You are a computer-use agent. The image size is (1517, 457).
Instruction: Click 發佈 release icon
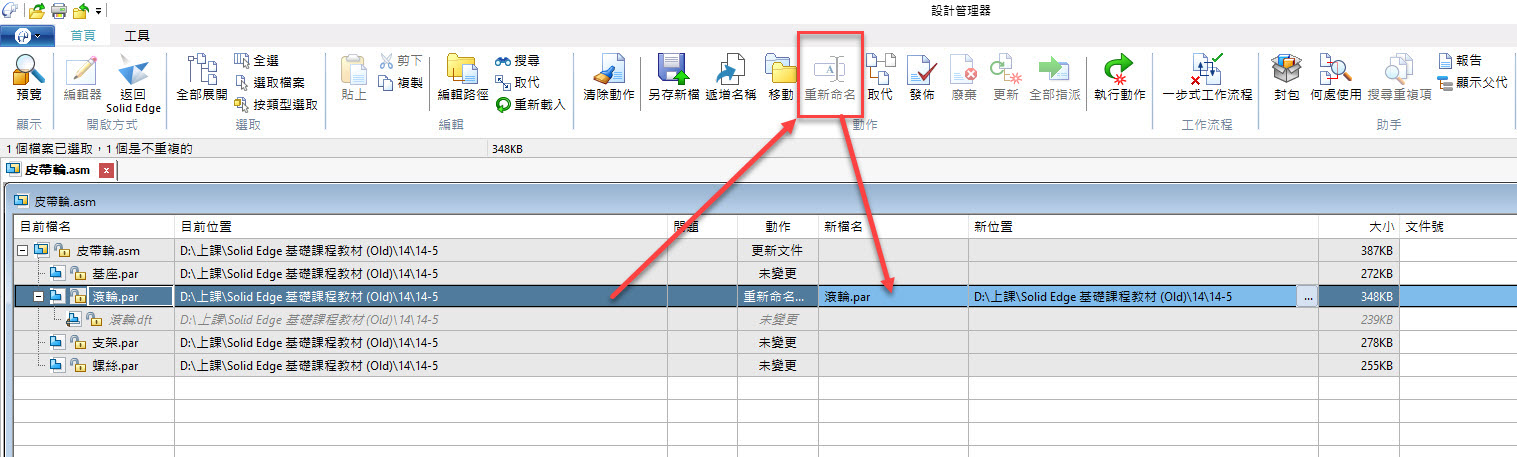pyautogui.click(x=922, y=71)
